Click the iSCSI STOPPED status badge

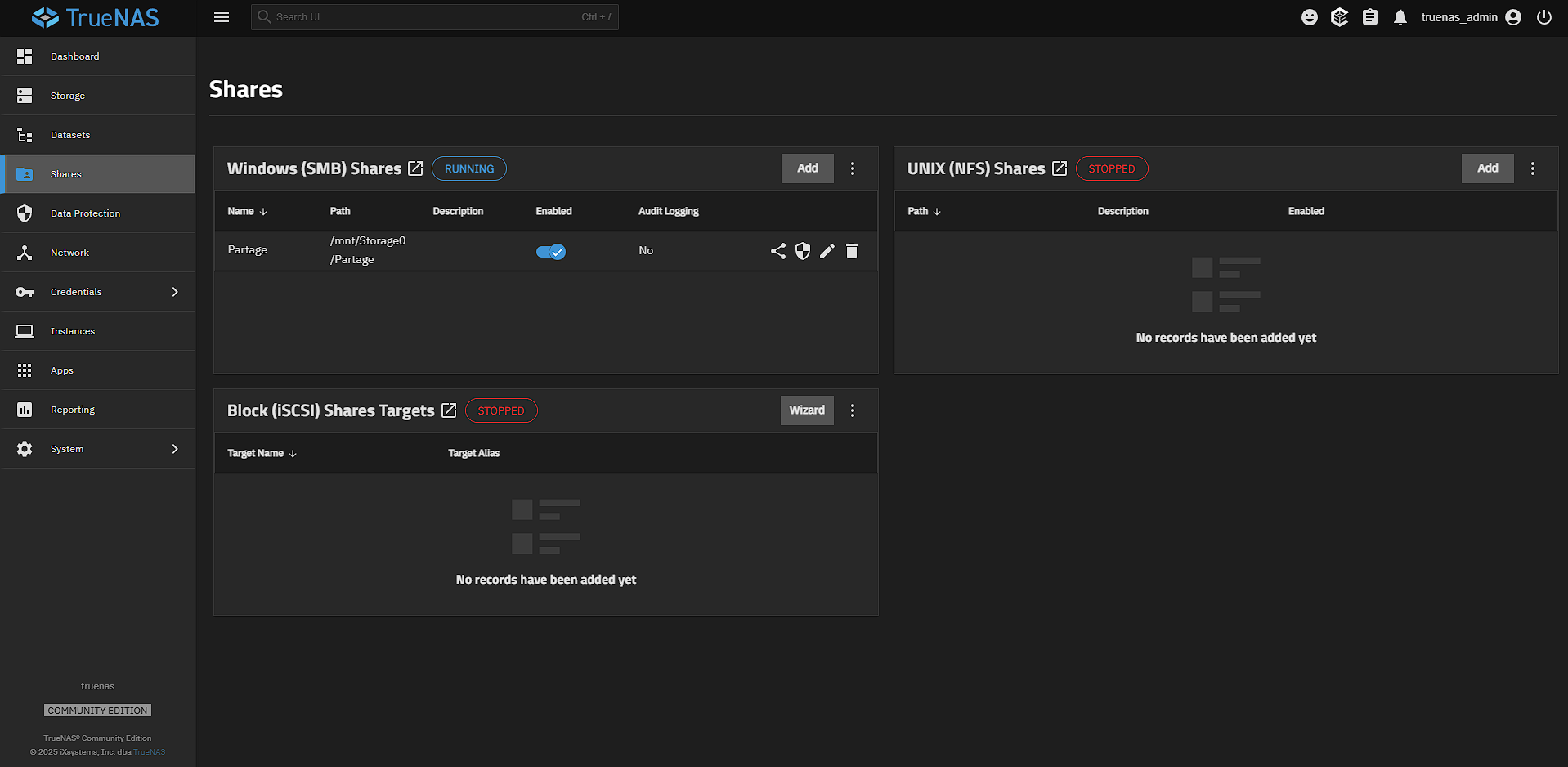click(x=501, y=410)
